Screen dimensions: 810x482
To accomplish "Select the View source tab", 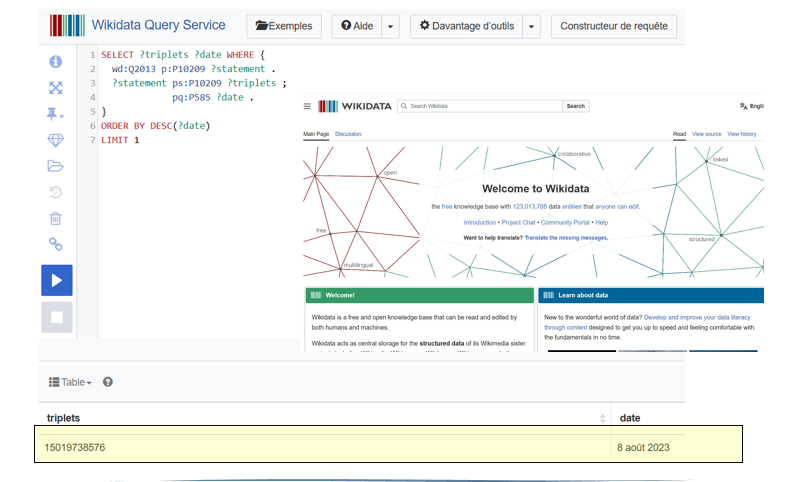I will 706,134.
